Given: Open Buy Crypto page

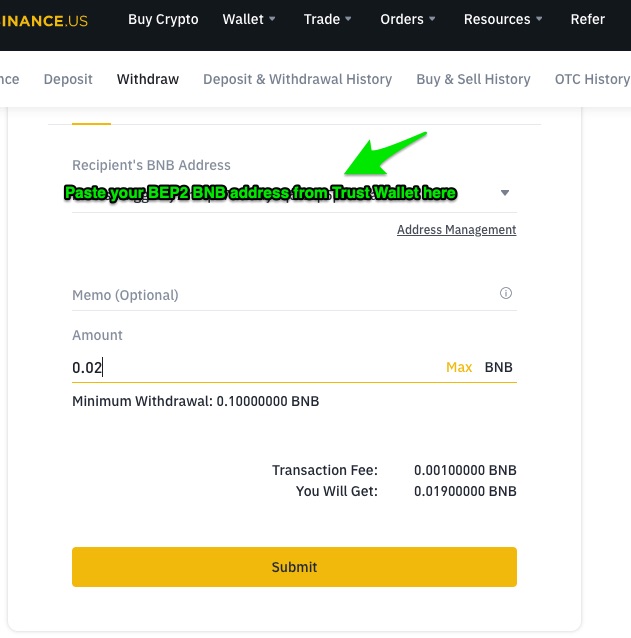Looking at the screenshot, I should point(163,19).
